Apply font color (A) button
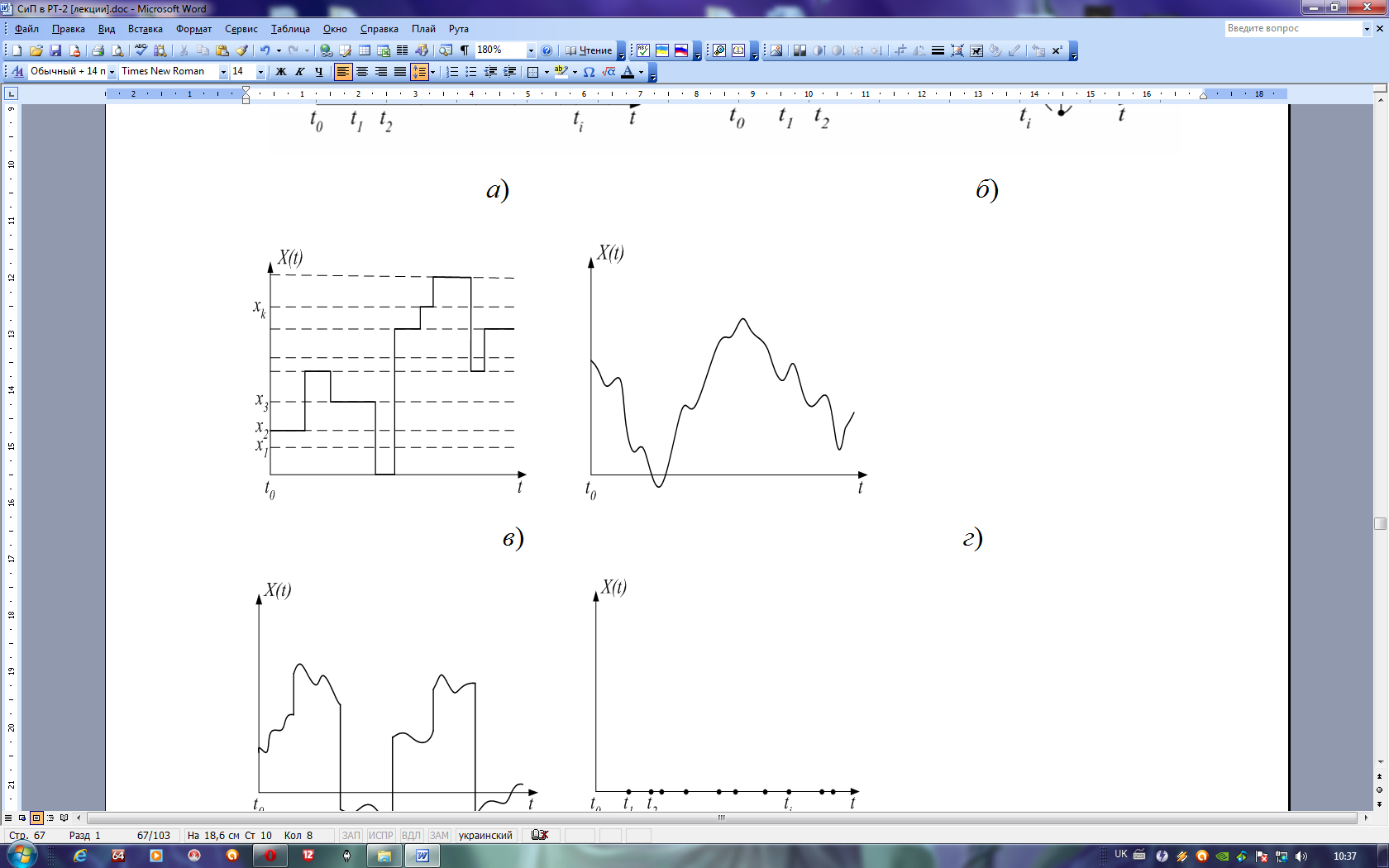 pos(628,72)
